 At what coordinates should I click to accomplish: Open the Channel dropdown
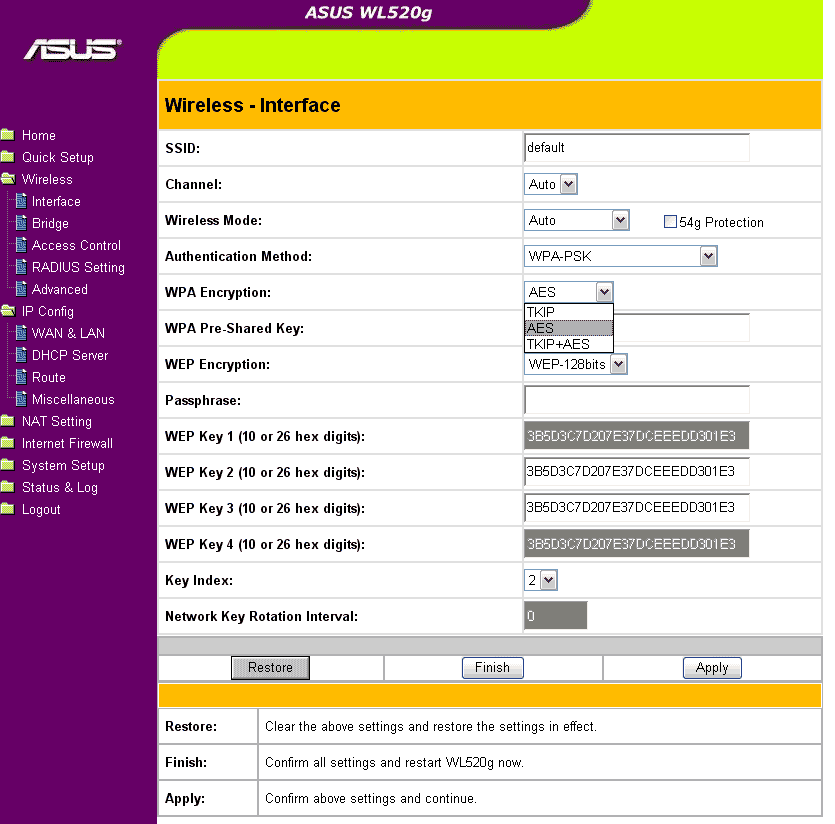click(x=551, y=184)
